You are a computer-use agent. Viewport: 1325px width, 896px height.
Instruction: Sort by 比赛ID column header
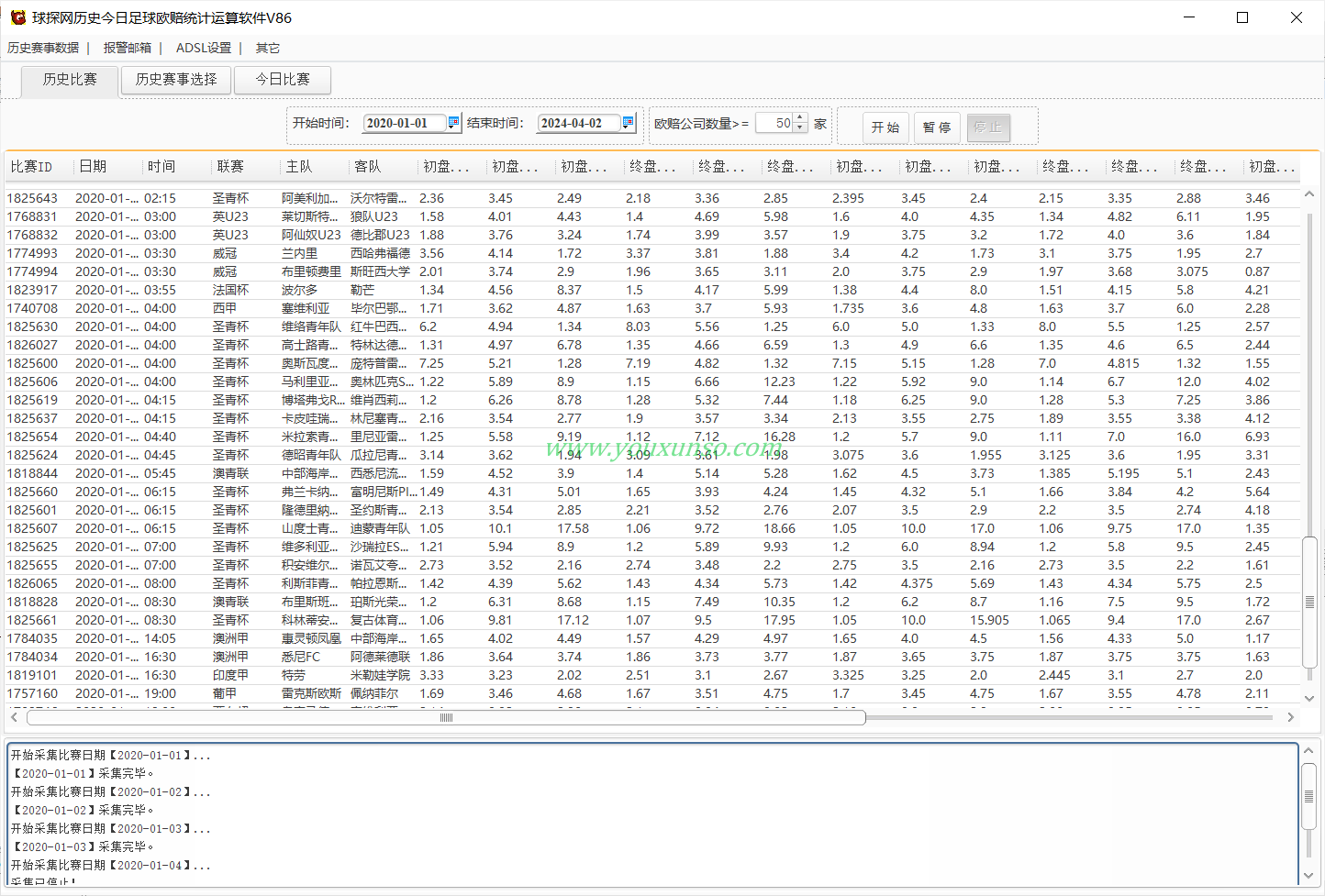pyautogui.click(x=39, y=167)
